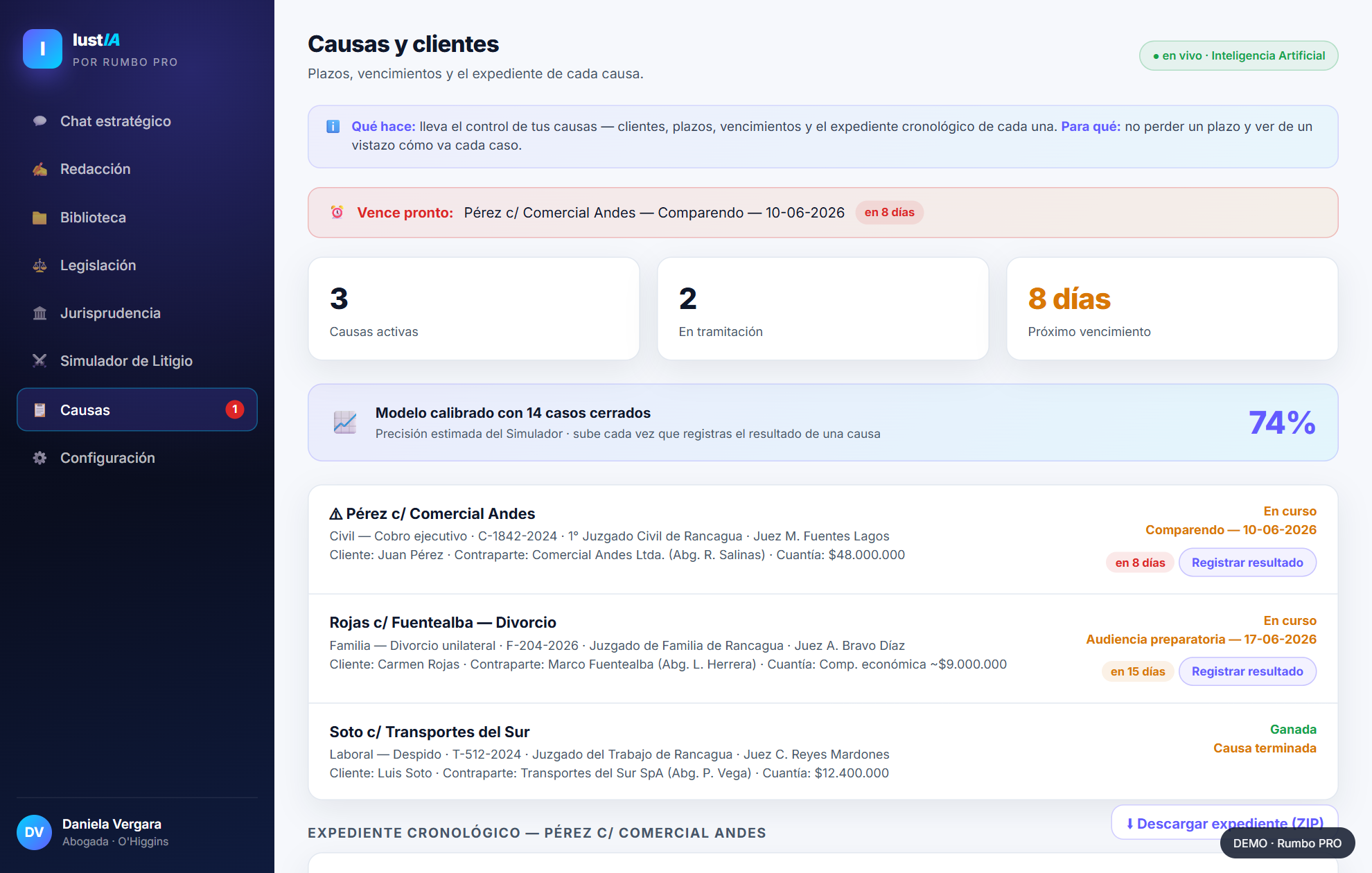The height and width of the screenshot is (873, 1372).
Task: Click the Simulador de Litigio swords icon
Action: coord(39,361)
